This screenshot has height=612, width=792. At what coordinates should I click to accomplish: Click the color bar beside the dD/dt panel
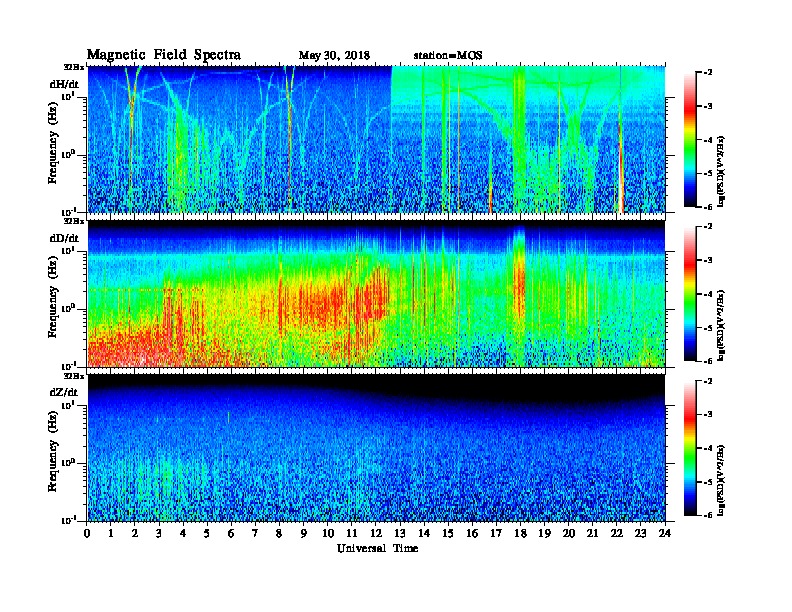(690, 293)
